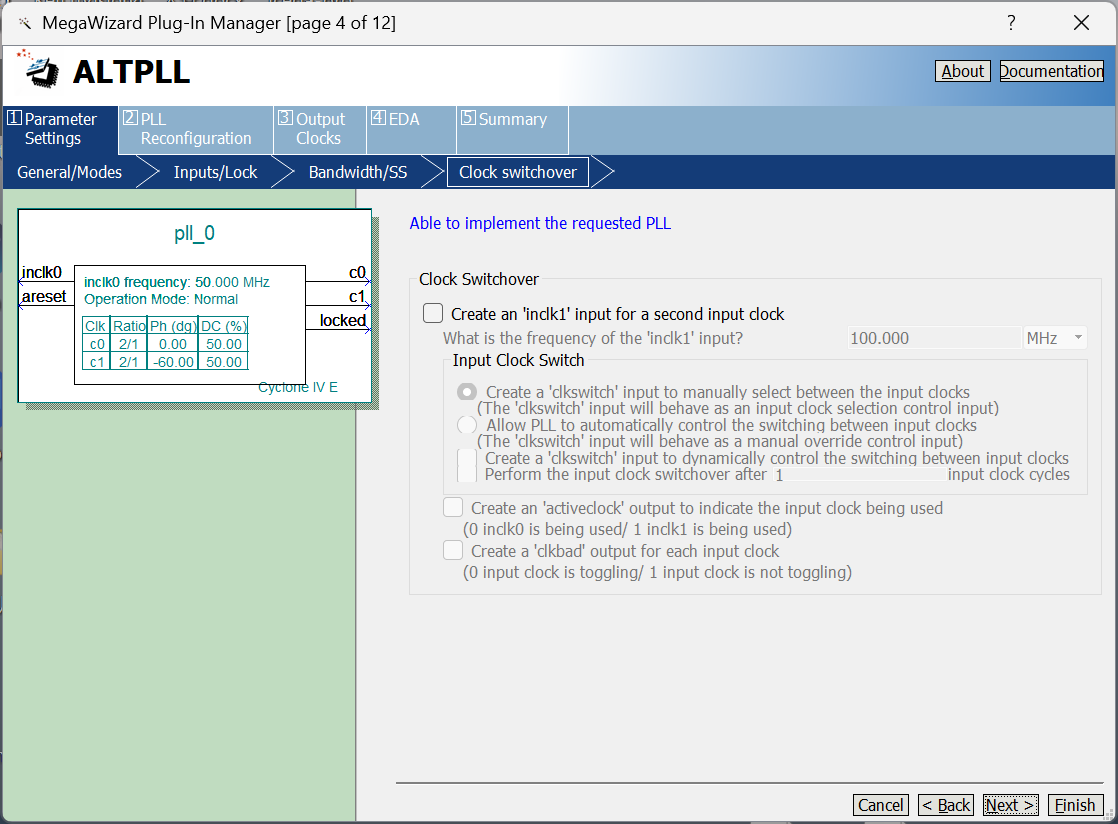Viewport: 1118px width, 824px height.
Task: Toggle dynamic 'clkswitch' control checkbox
Action: 467,458
